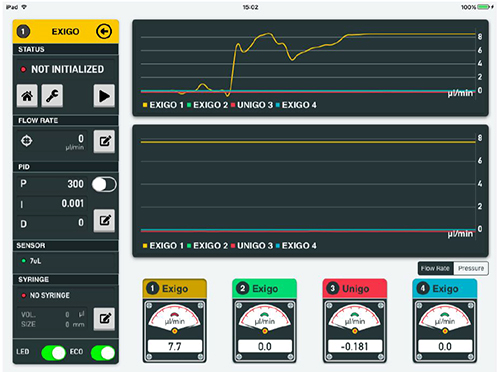Tap the home icon under status
Viewport: 500px width, 372px height.
tap(27, 96)
